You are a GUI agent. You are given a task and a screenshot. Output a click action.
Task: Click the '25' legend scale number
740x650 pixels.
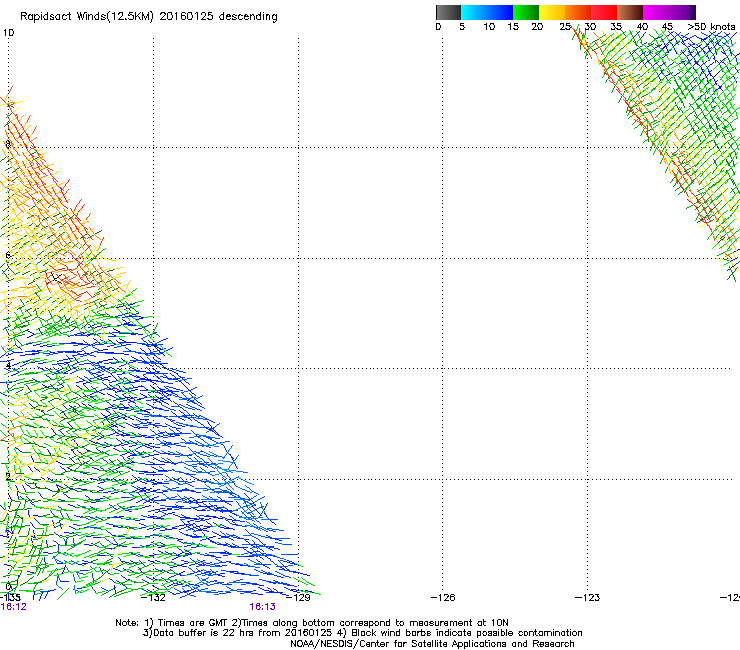click(565, 27)
